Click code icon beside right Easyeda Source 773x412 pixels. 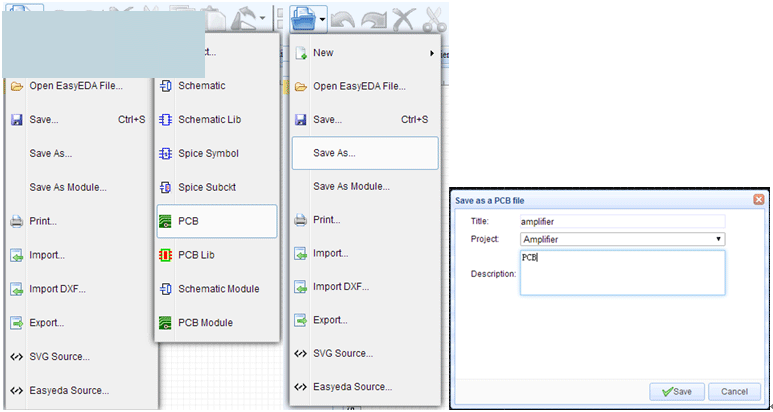(300, 387)
